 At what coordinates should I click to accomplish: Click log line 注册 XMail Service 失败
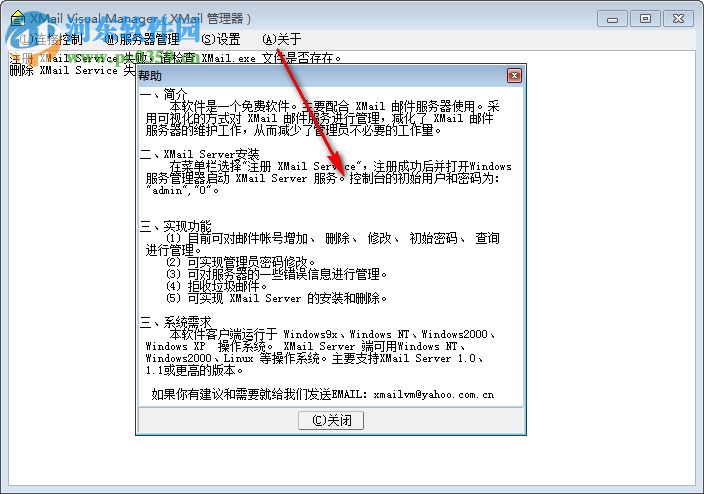[175, 58]
